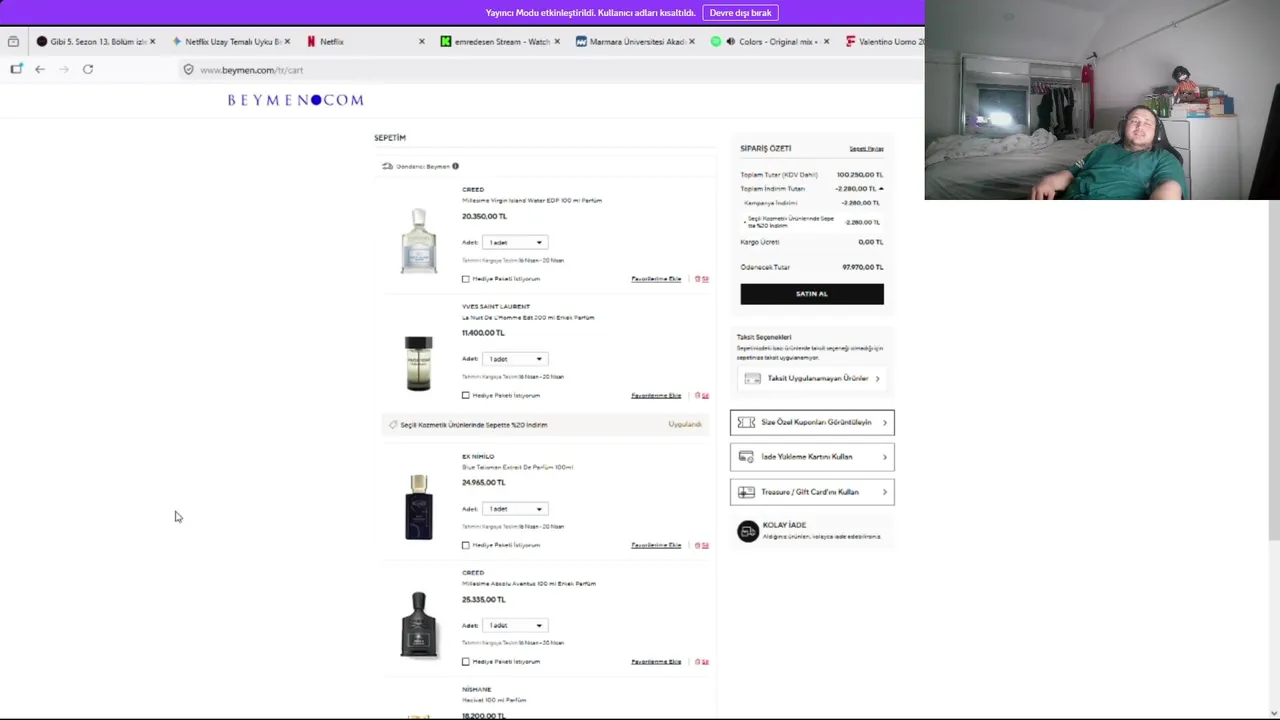Image resolution: width=1280 pixels, height=720 pixels.
Task: Click the card icon next to Taksit Uygulanamayan Ürünler
Action: (x=752, y=378)
